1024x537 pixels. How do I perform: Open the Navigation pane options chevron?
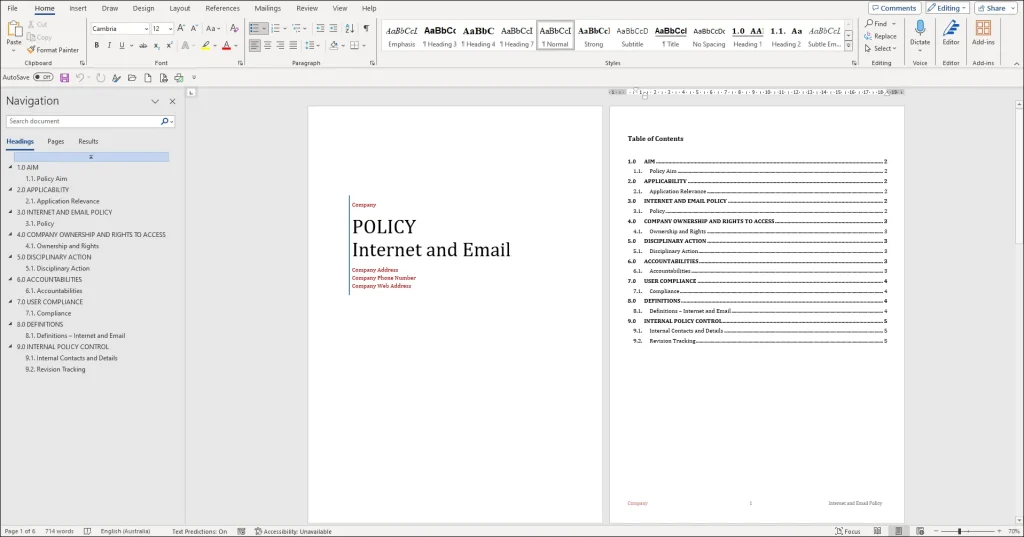155,101
